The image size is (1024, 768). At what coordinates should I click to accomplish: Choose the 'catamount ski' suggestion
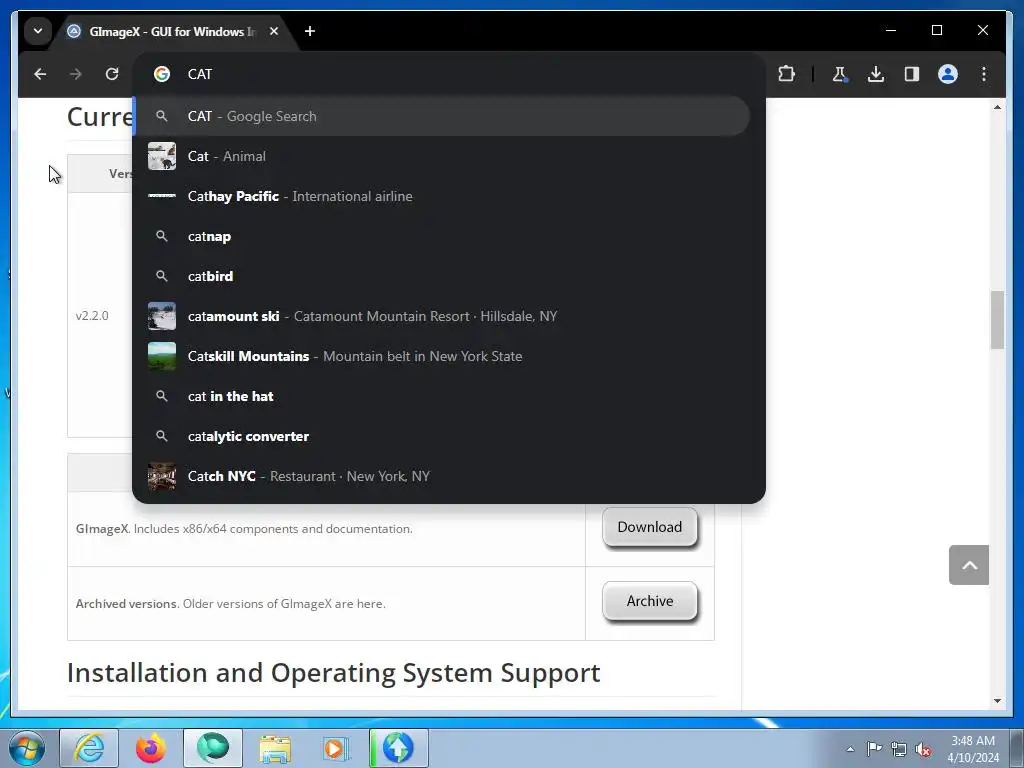pos(441,316)
